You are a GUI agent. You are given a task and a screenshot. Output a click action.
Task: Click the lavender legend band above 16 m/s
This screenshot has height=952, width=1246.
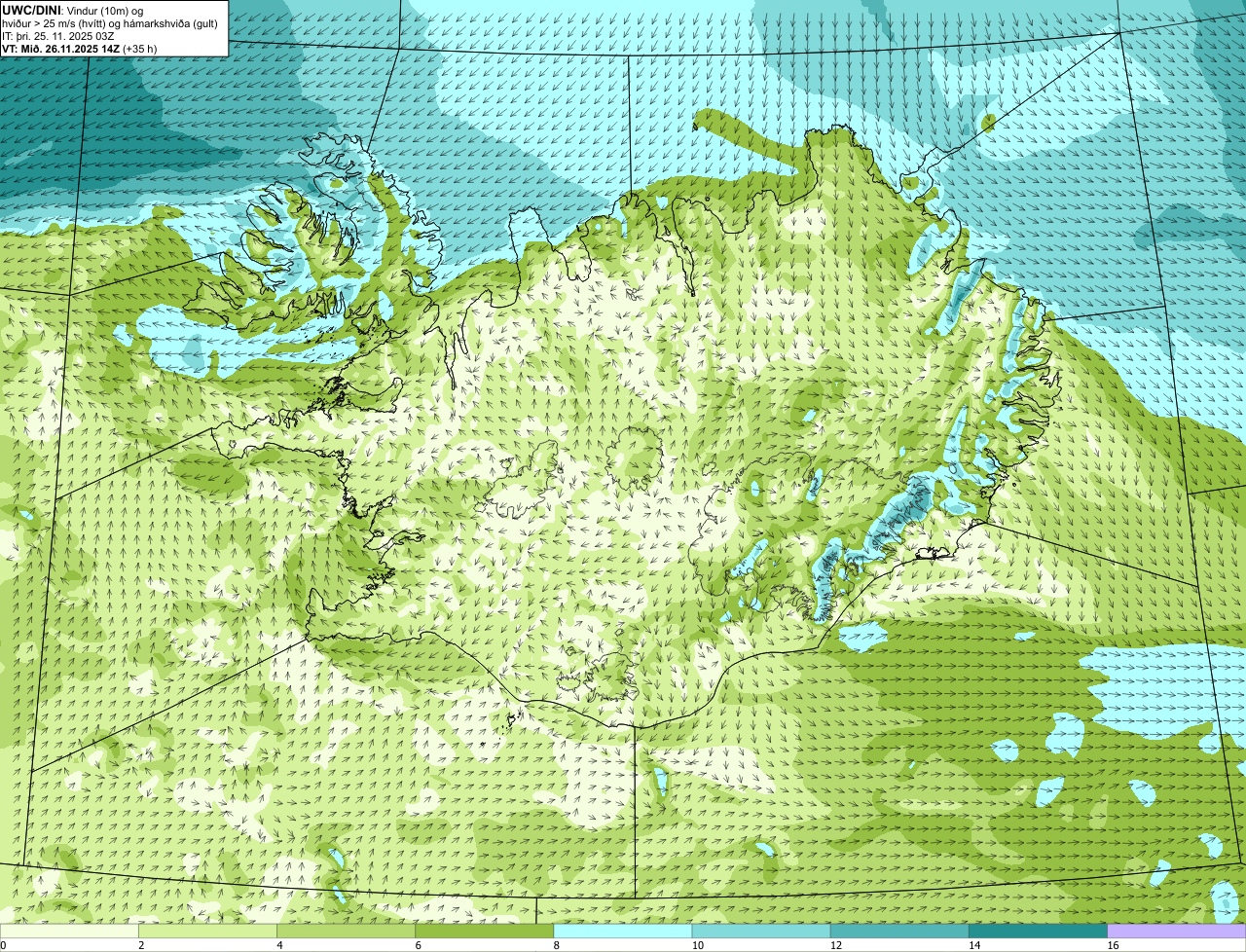coord(1177,932)
